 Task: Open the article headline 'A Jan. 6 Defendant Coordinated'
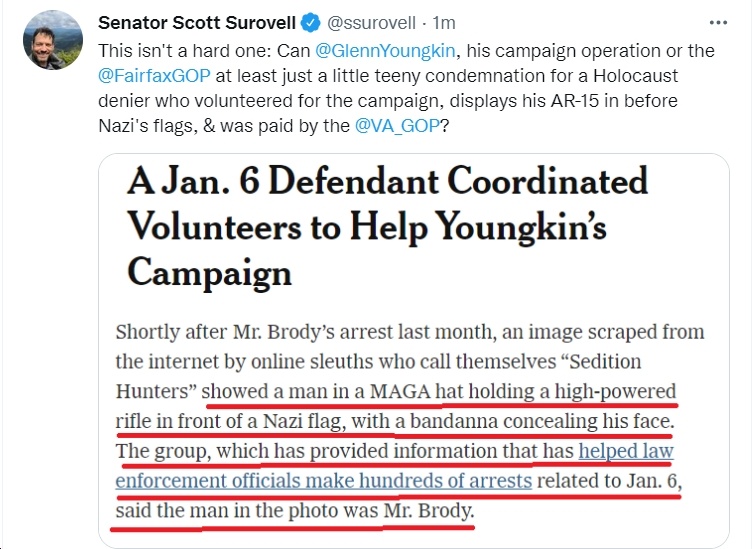click(x=388, y=182)
